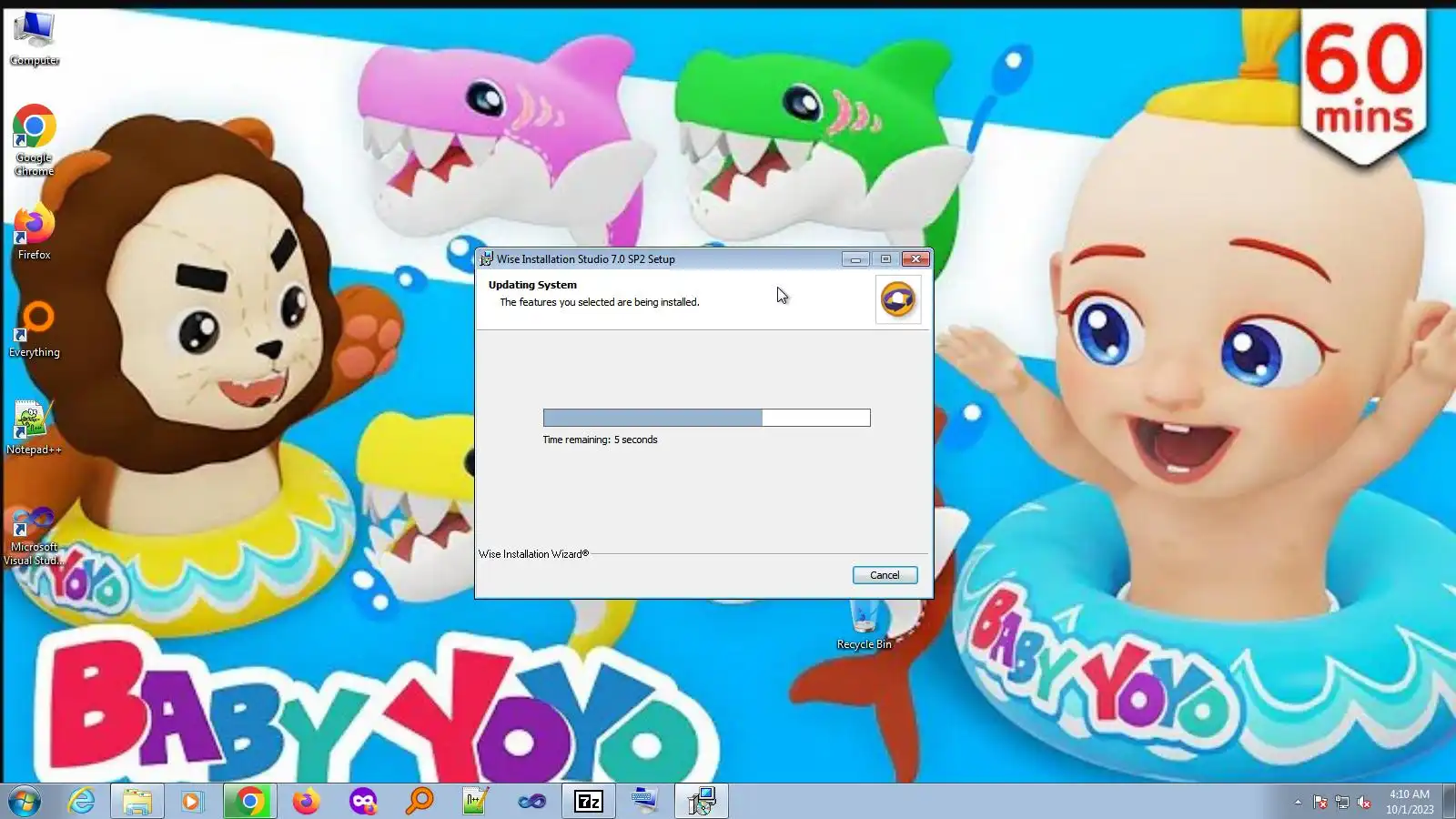The width and height of the screenshot is (1456, 819).
Task: Open the Windows Start menu
Action: point(25,802)
